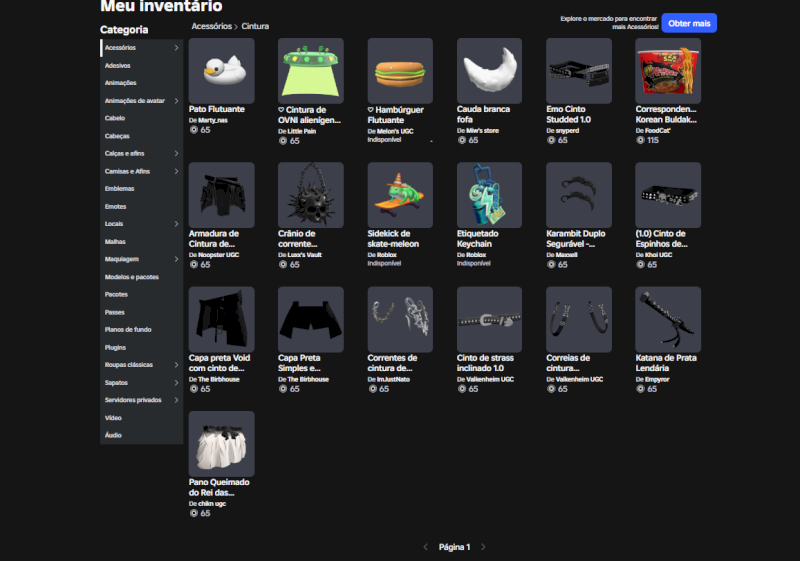Open creator Melon's UGC link

(395, 131)
